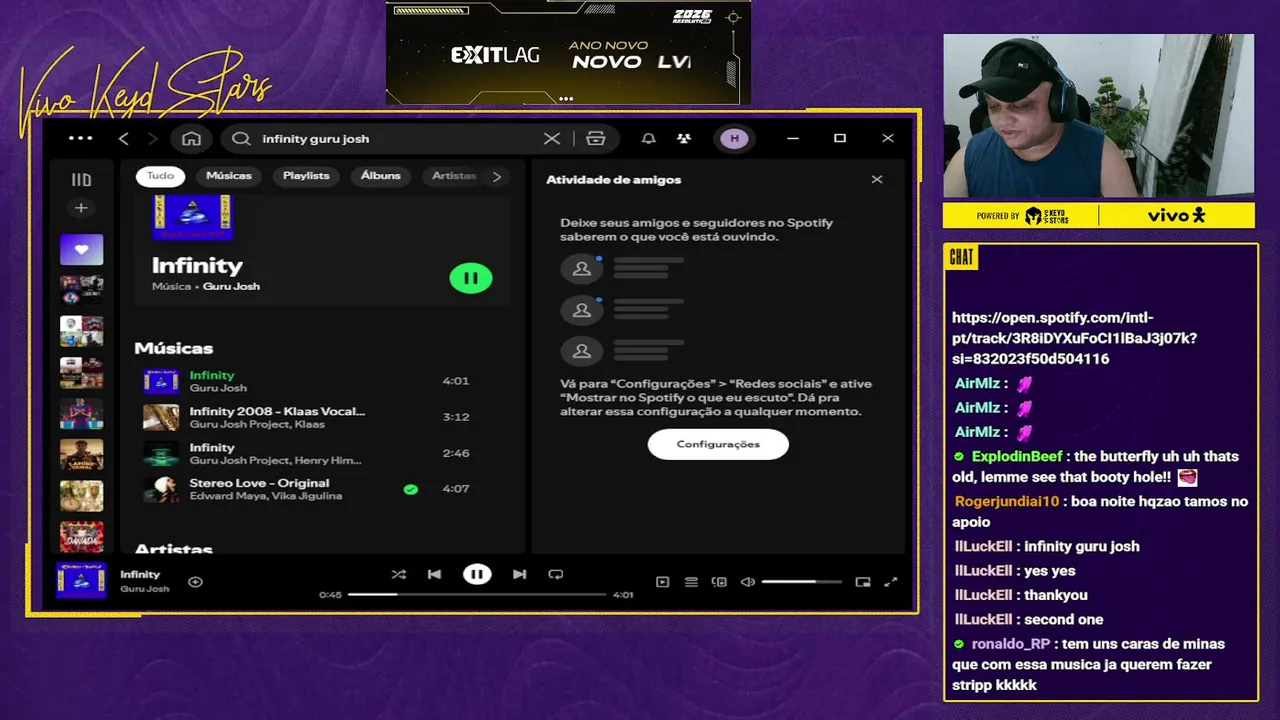Click the search magnifier icon

(241, 139)
